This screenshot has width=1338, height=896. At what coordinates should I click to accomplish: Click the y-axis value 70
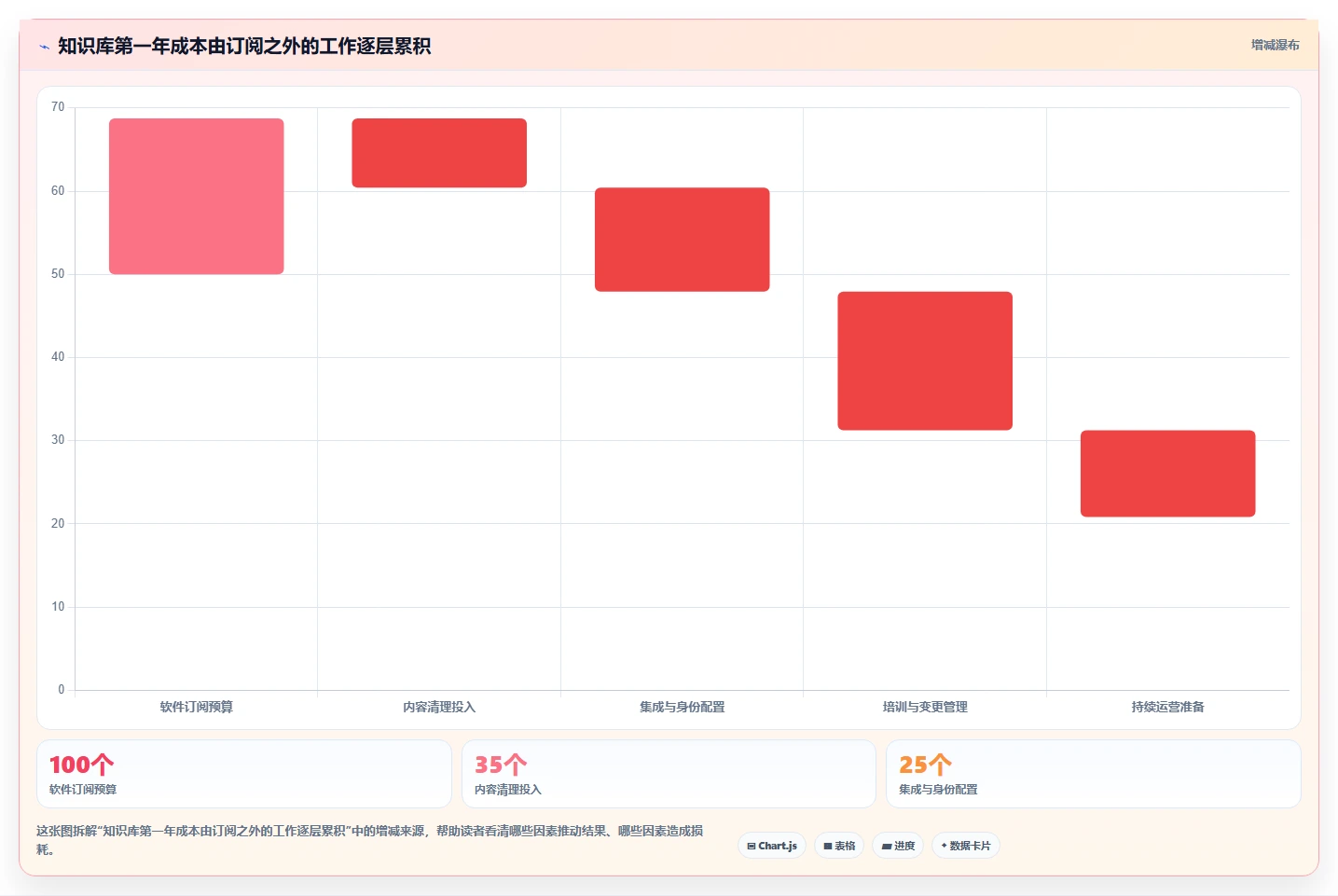click(58, 107)
